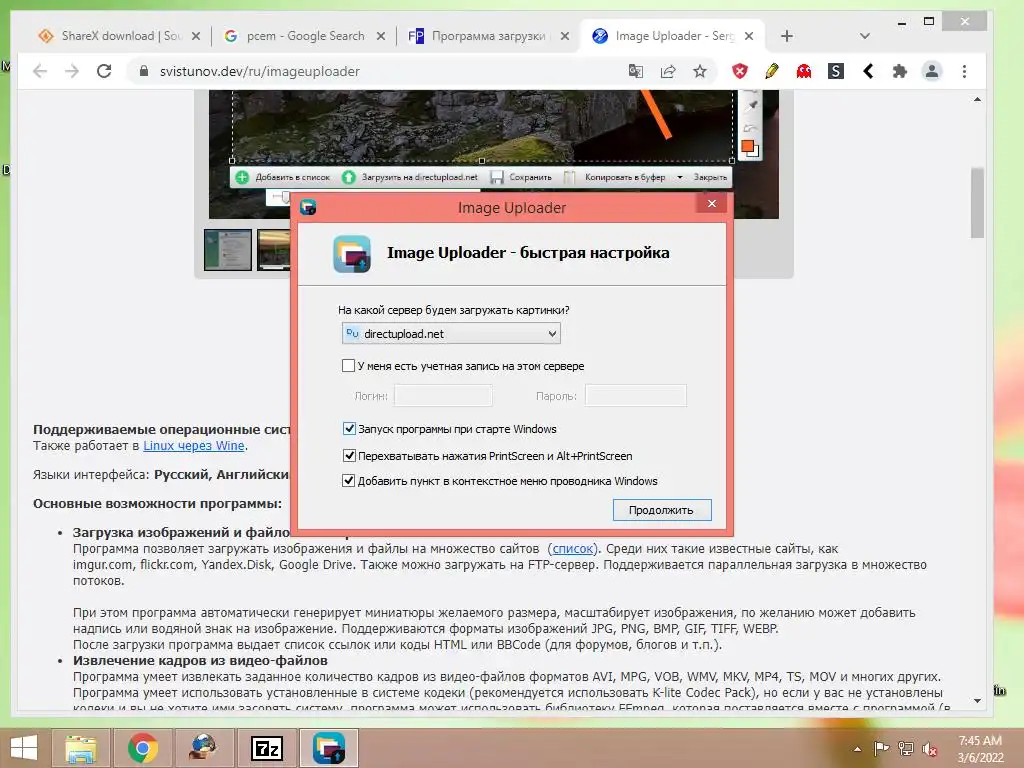This screenshot has width=1024, height=768.
Task: Click the network tray icon
Action: point(905,748)
